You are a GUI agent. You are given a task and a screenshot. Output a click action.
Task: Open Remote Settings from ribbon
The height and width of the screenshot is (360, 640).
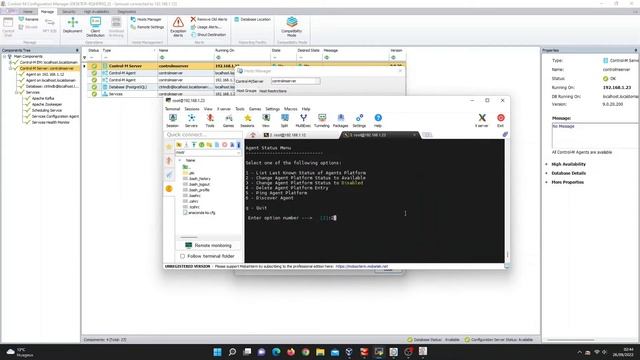[x=147, y=27]
